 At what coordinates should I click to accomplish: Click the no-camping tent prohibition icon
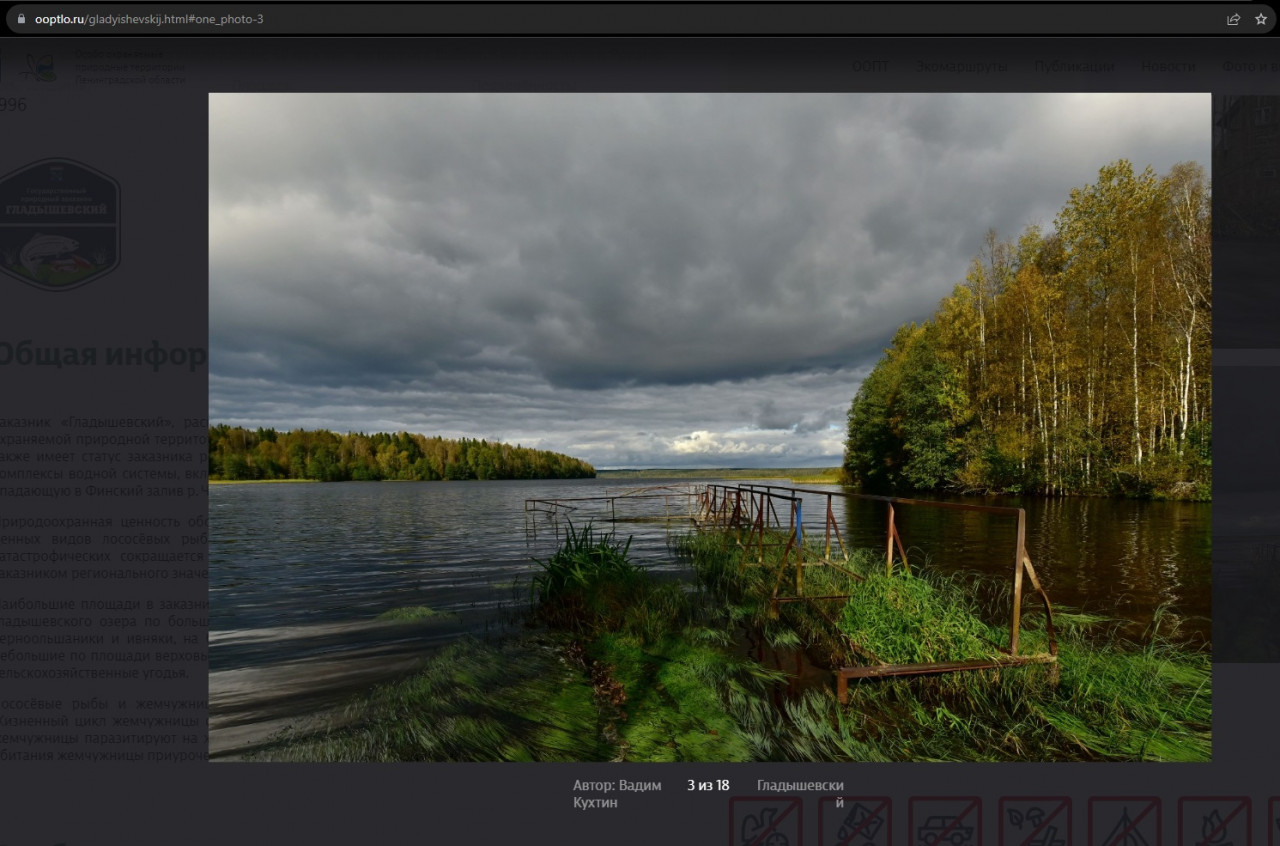click(x=1125, y=821)
